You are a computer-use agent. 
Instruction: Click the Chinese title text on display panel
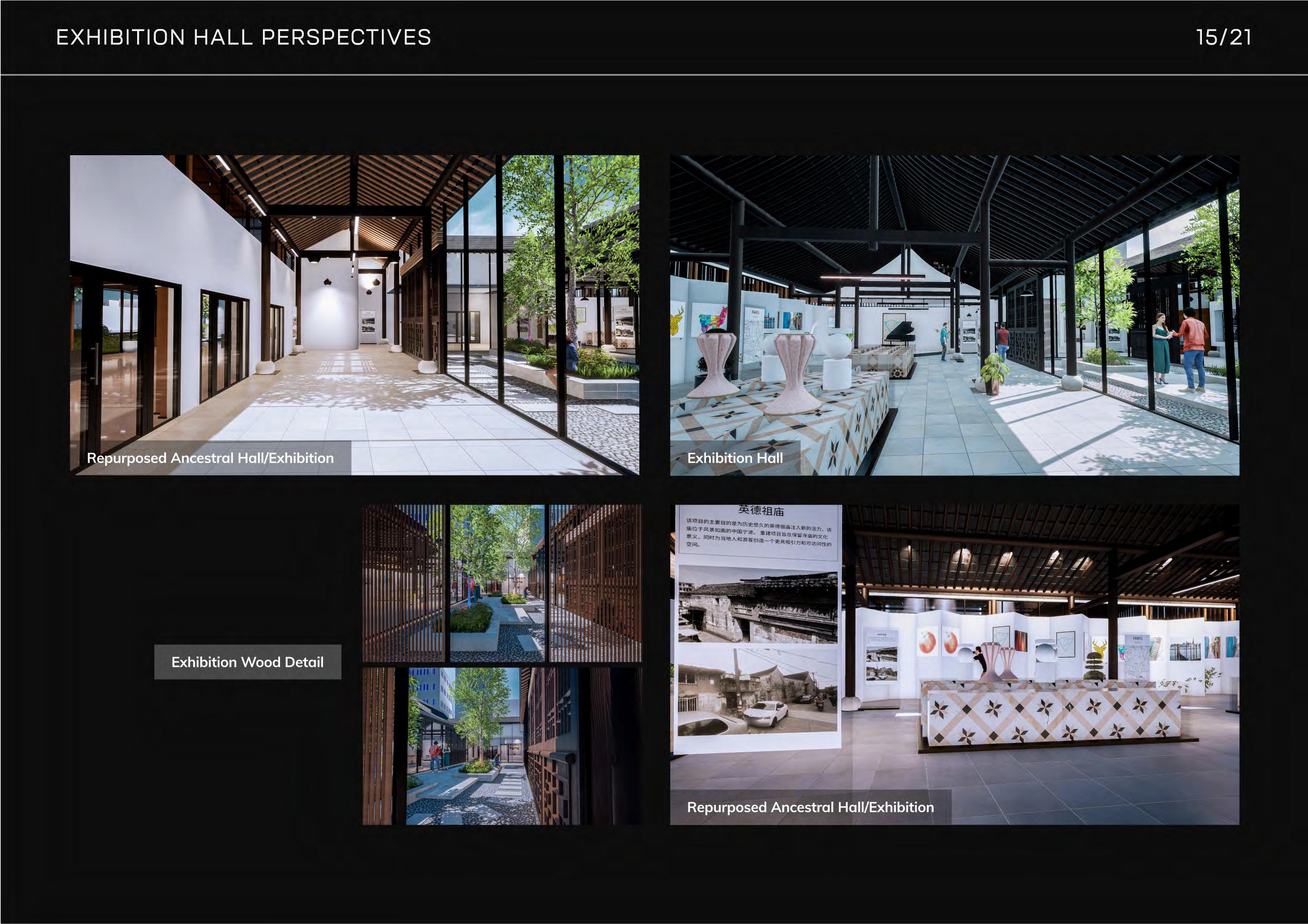760,511
